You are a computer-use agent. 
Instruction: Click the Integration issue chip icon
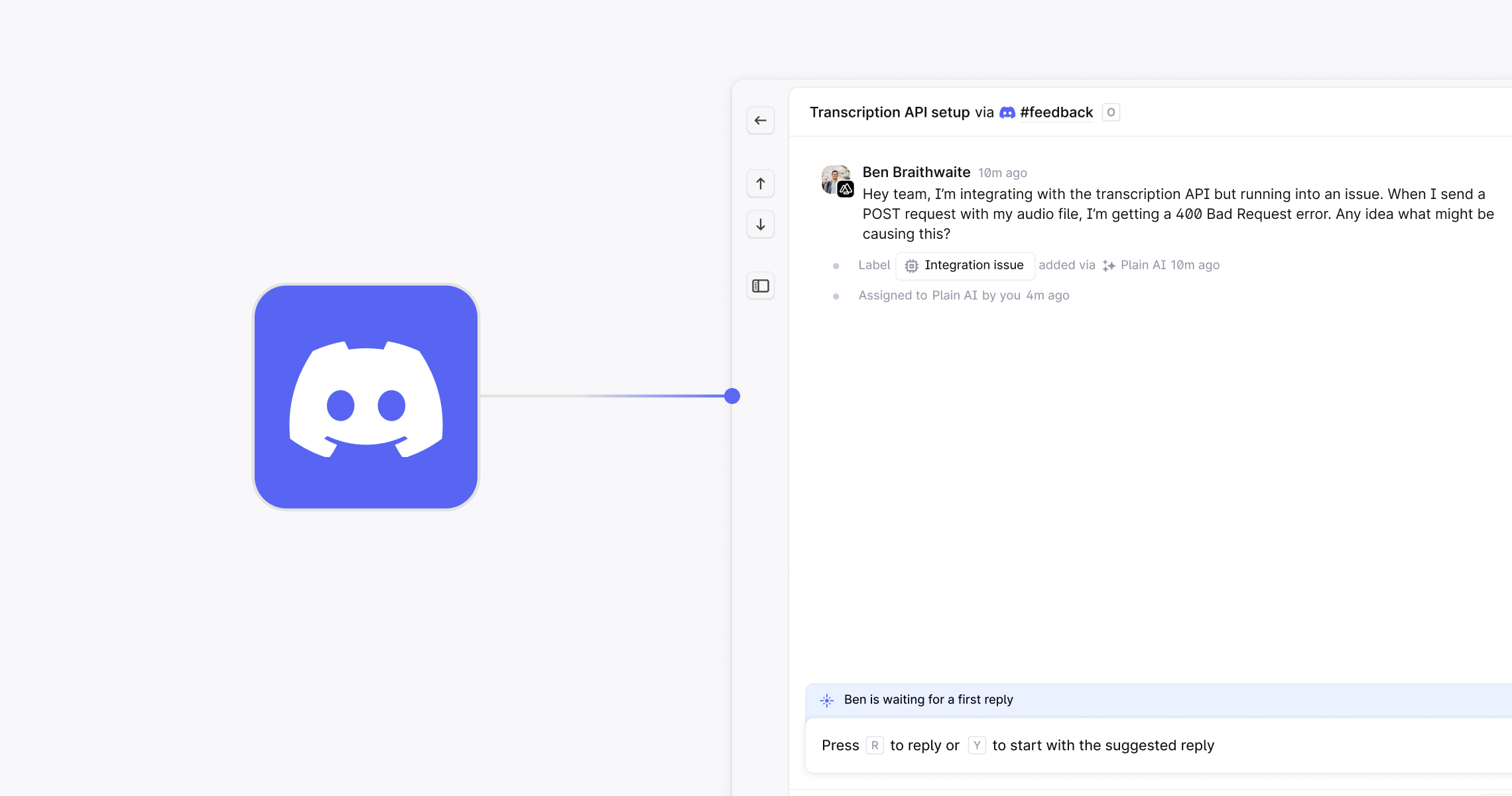[x=912, y=266]
